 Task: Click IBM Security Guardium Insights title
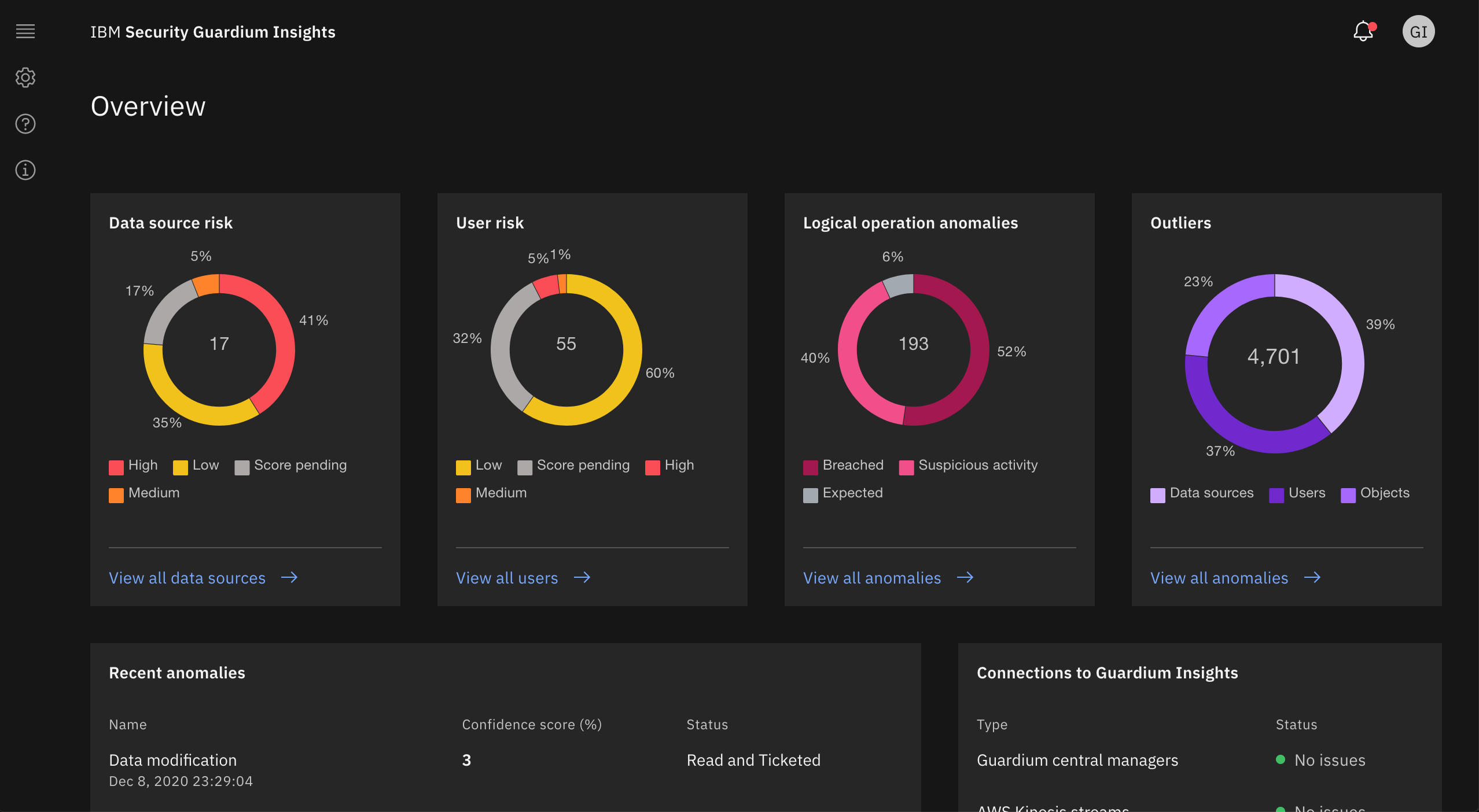213,32
